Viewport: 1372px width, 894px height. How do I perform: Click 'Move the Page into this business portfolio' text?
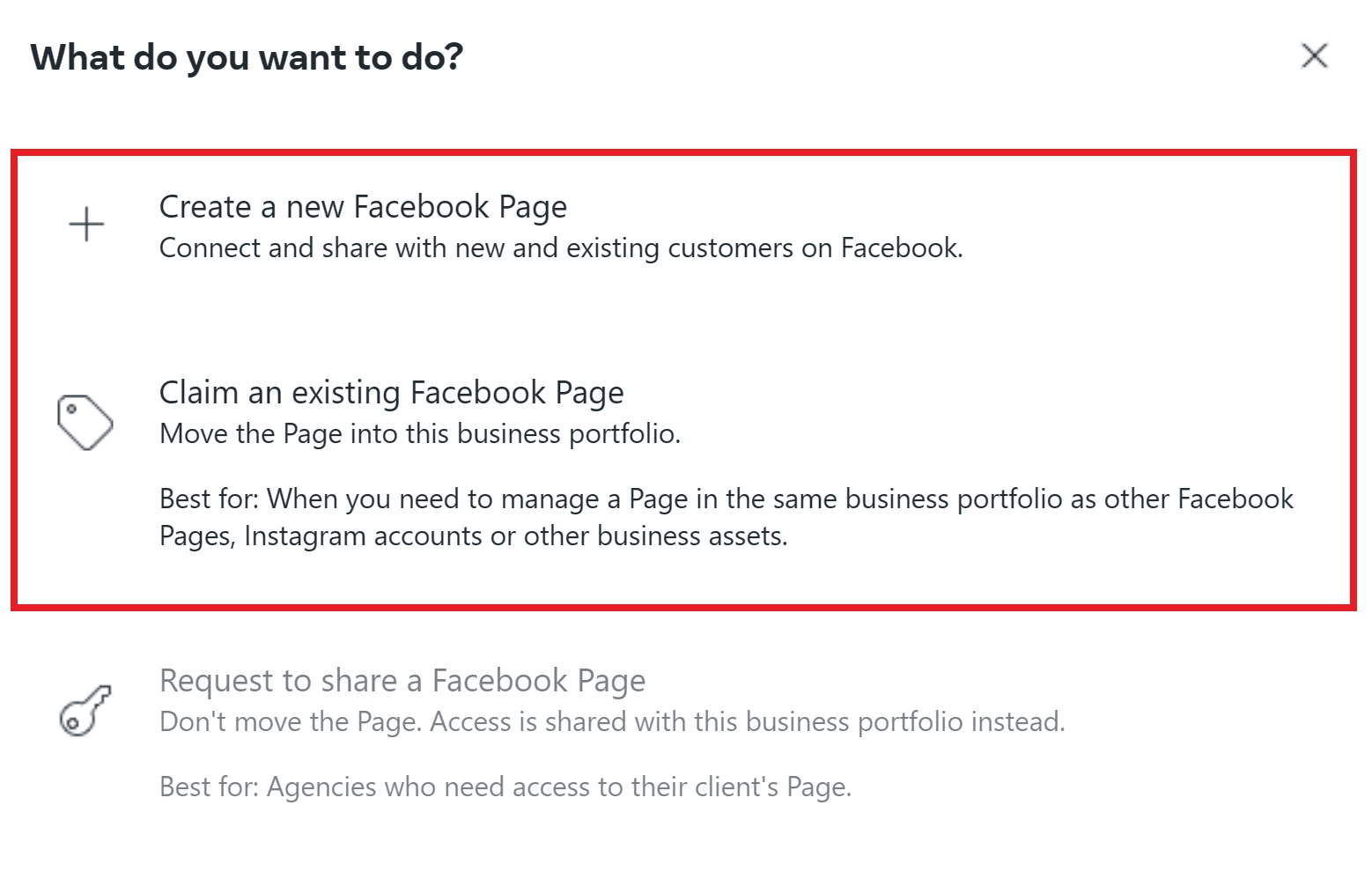pos(420,434)
